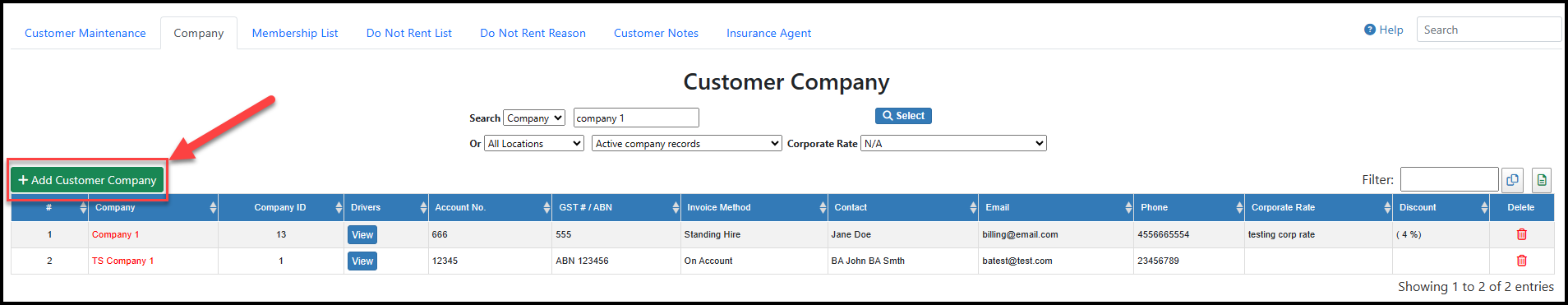Go to the Insurance Agent tab
This screenshot has width=1568, height=305.
point(768,33)
